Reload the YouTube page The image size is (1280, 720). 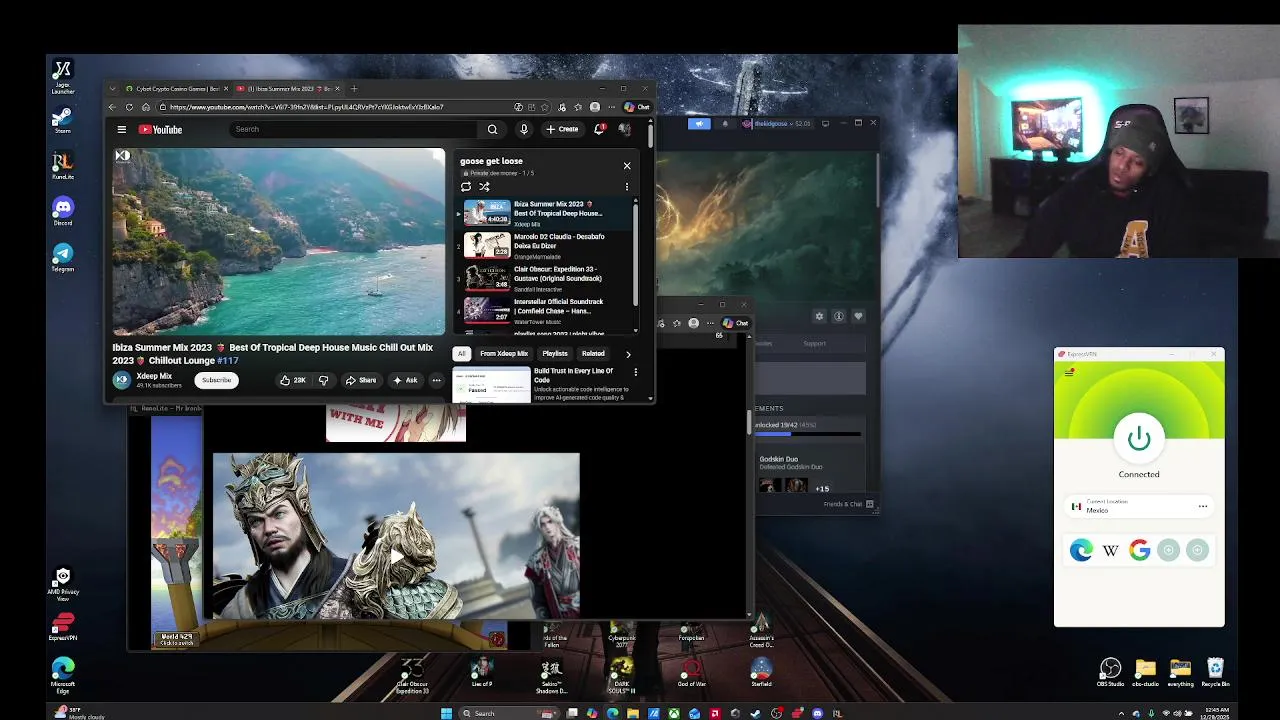click(x=129, y=107)
